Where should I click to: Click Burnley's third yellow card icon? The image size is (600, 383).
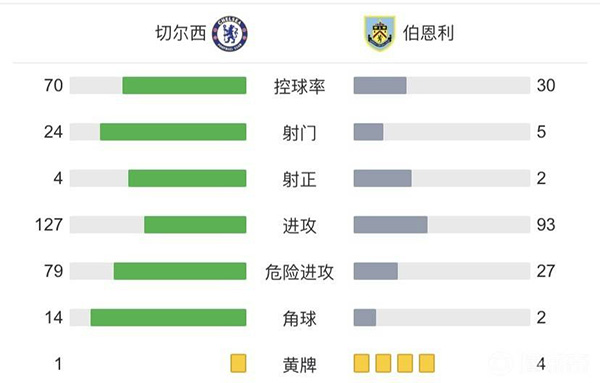coord(405,363)
